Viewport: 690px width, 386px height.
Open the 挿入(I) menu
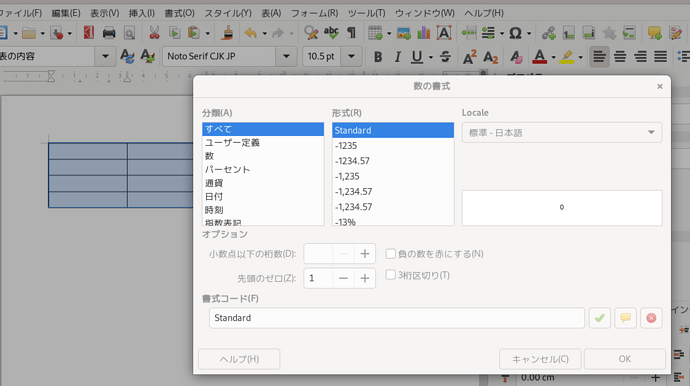point(142,13)
